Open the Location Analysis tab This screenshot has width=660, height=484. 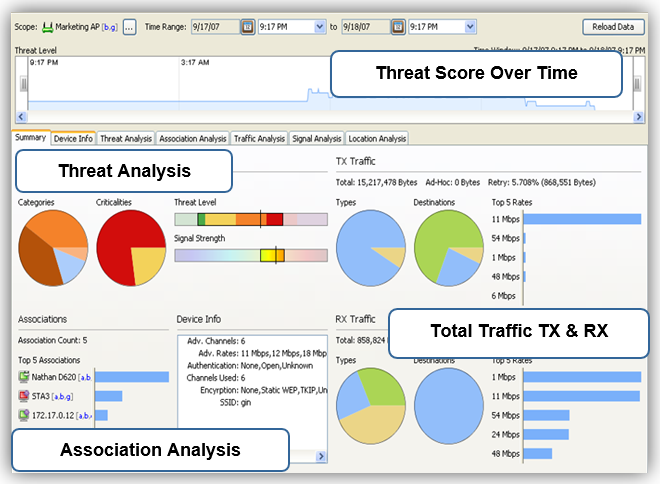coord(377,138)
